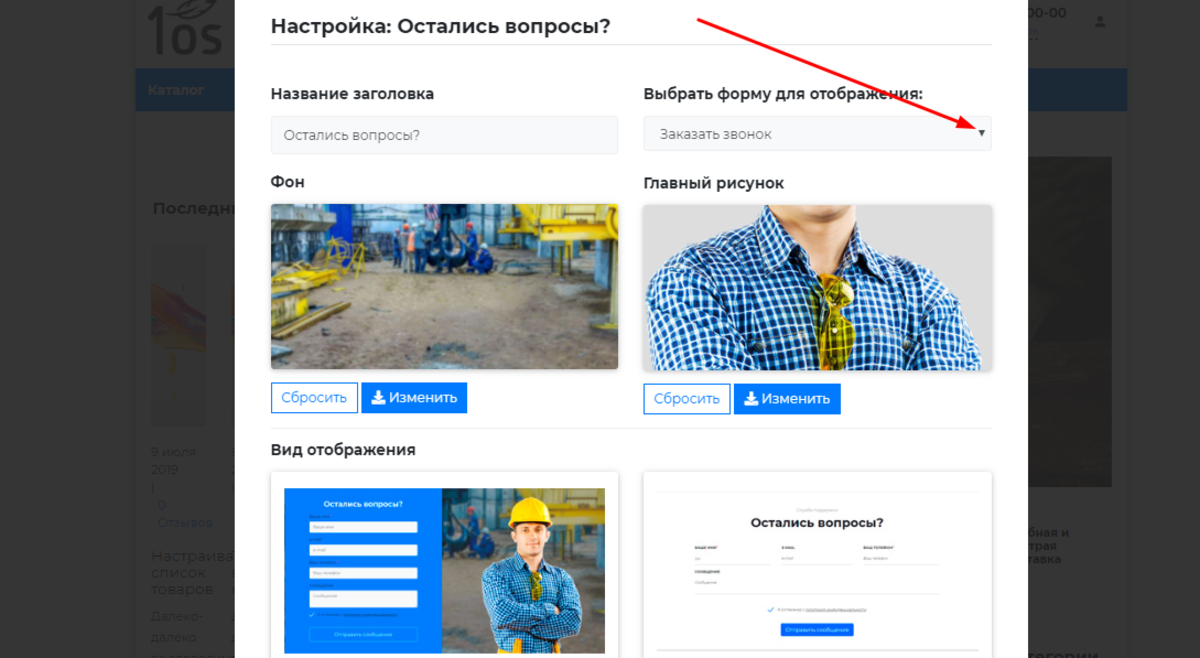Screen dimensions: 1200x658
Task: Reset the Главный рисунок image with 'Сбросить'
Action: pos(687,399)
